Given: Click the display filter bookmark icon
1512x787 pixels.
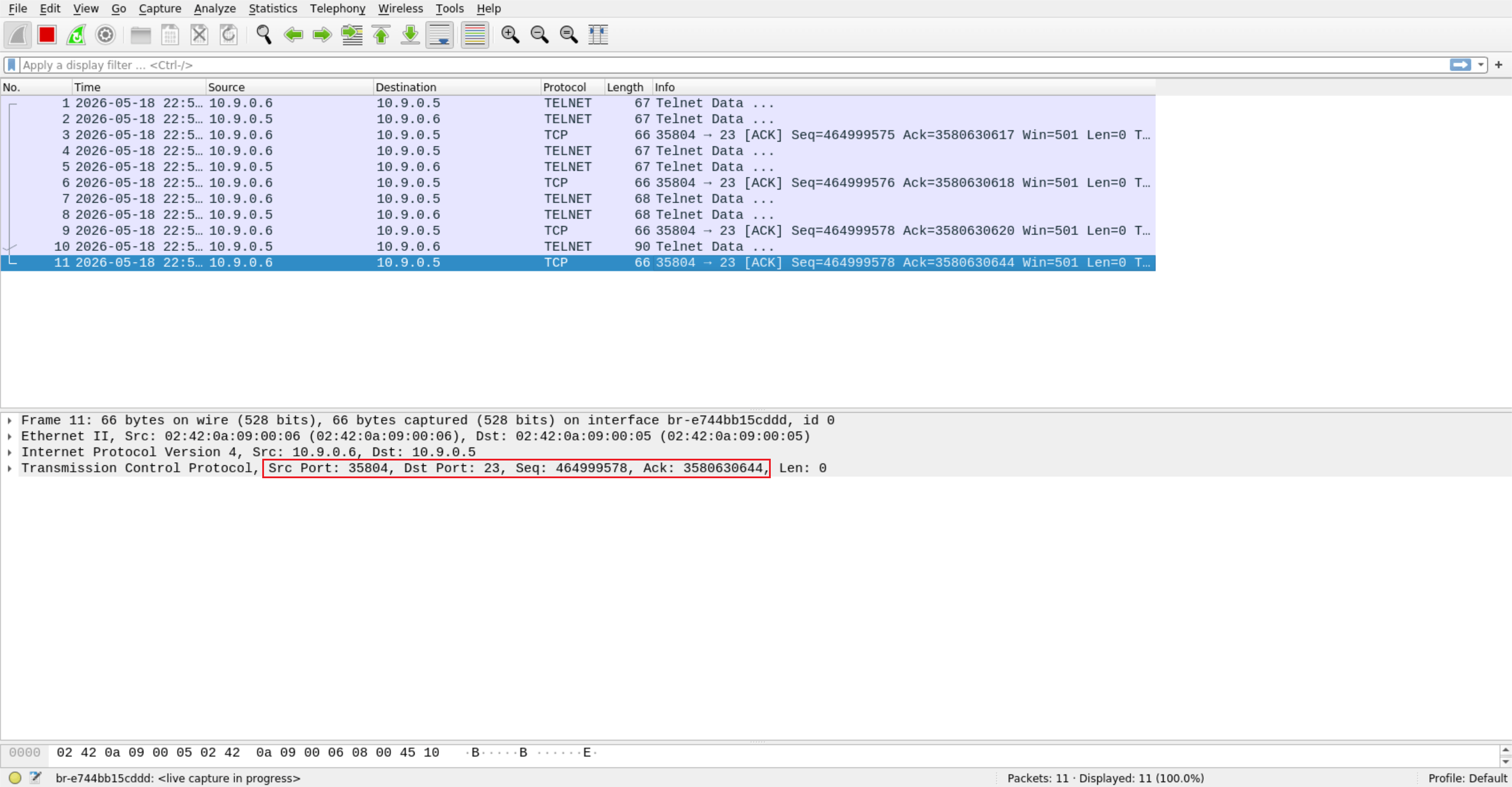Looking at the screenshot, I should point(11,65).
